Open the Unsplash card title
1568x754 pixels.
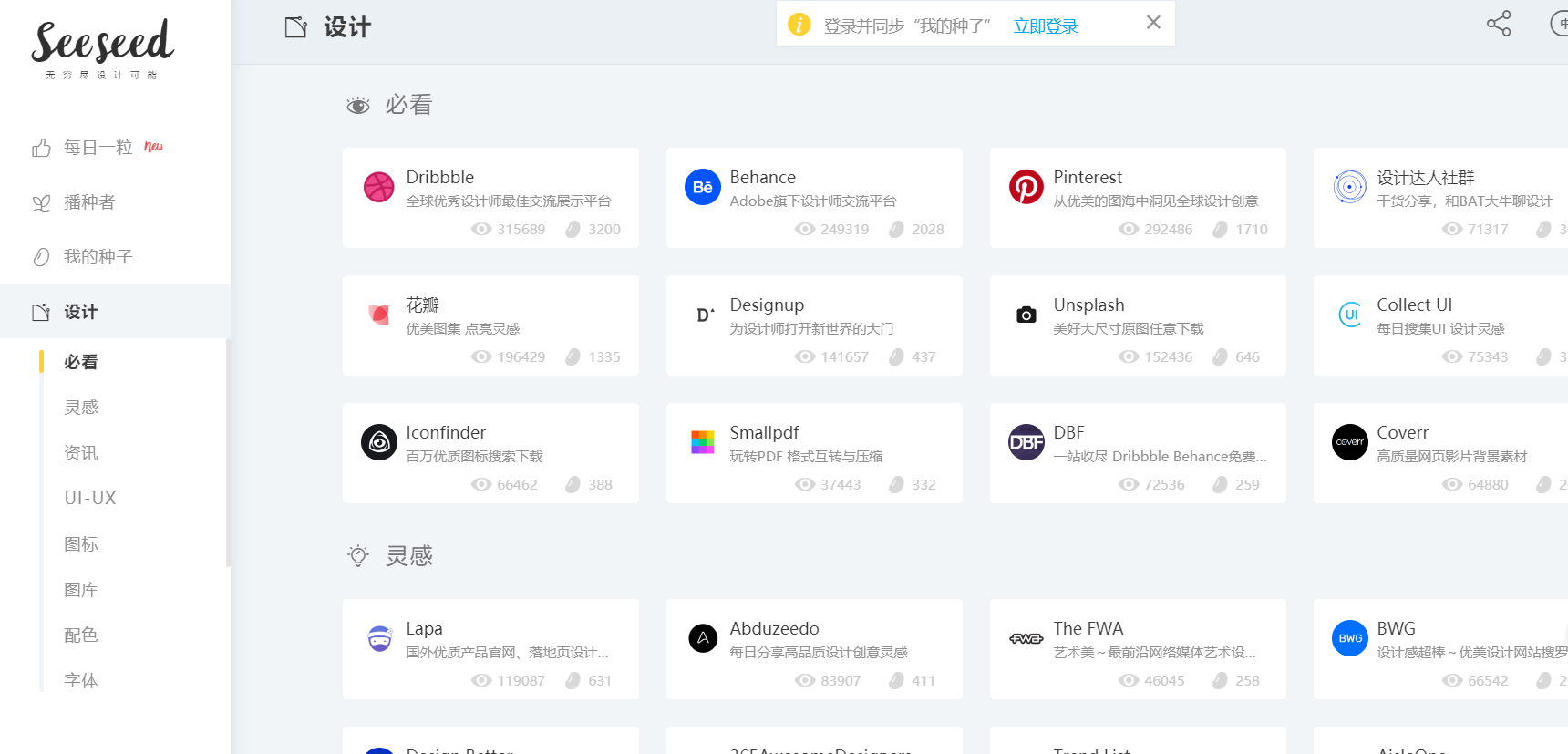(x=1088, y=305)
